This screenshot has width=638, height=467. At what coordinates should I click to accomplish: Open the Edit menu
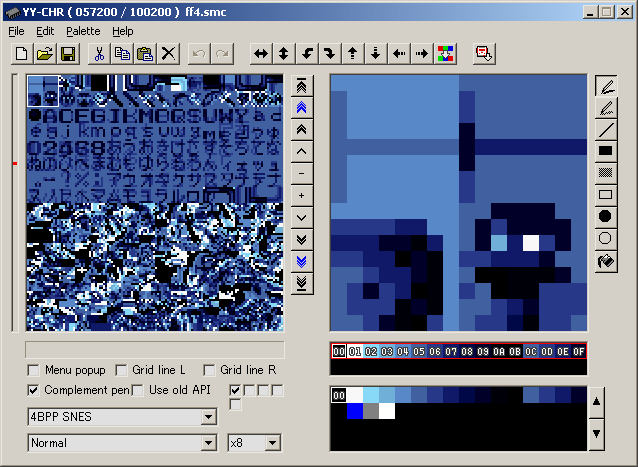pyautogui.click(x=45, y=31)
